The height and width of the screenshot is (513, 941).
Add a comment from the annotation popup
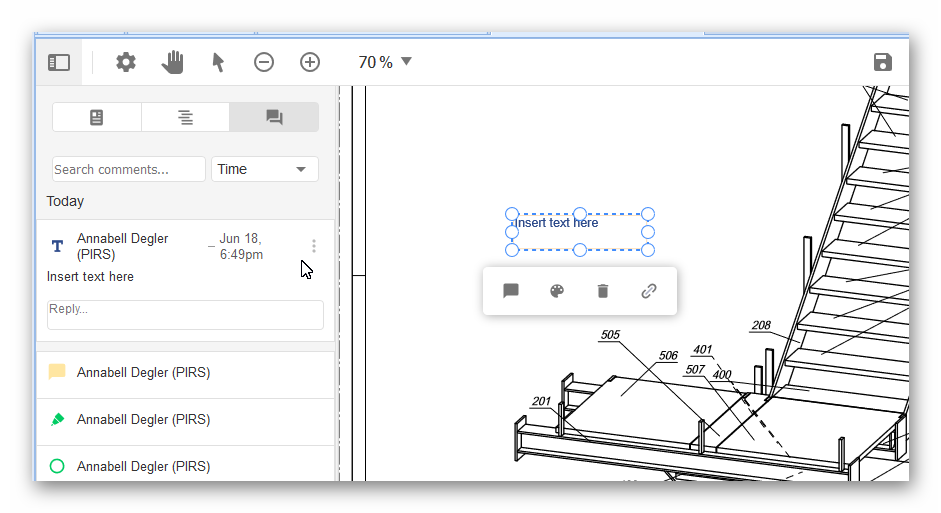pos(511,291)
